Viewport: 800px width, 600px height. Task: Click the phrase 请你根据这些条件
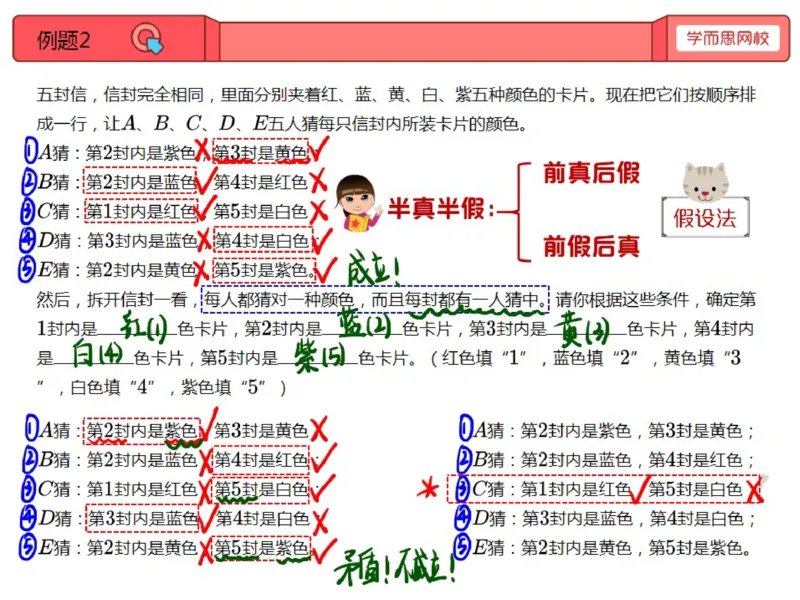click(x=622, y=299)
